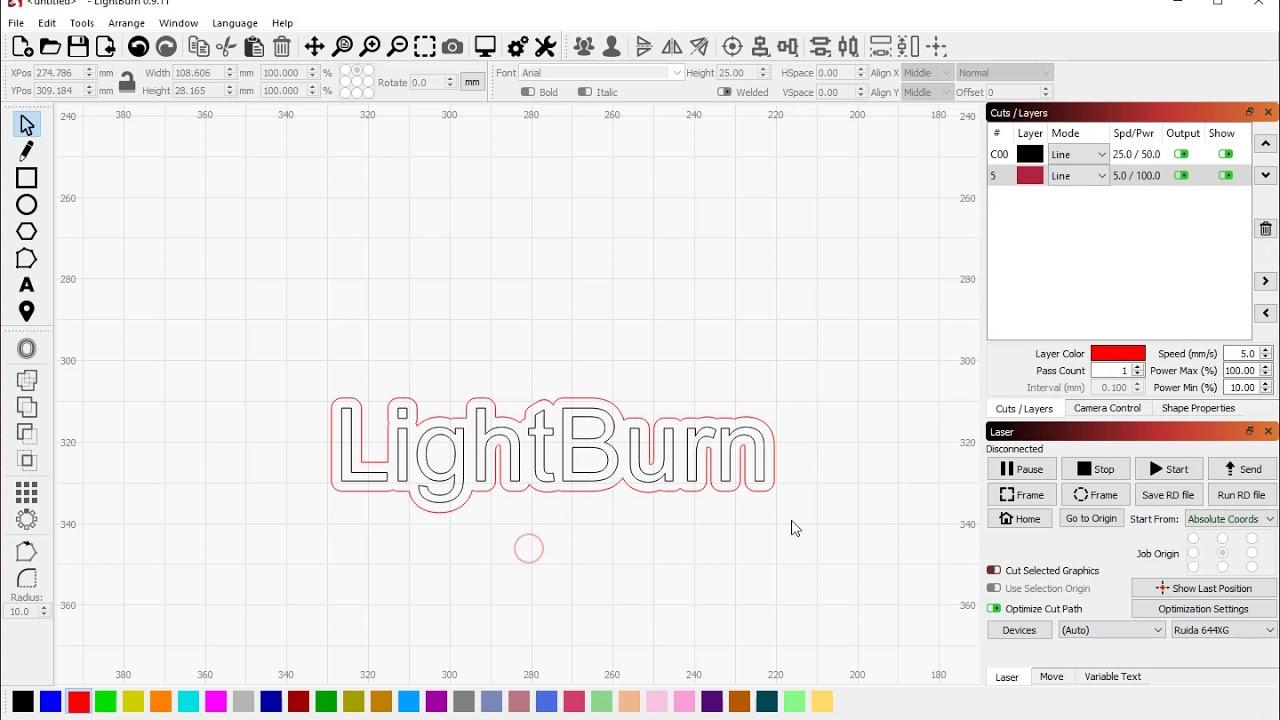The height and width of the screenshot is (720, 1280).
Task: Click the red Layer Color swatch
Action: click(x=1118, y=354)
